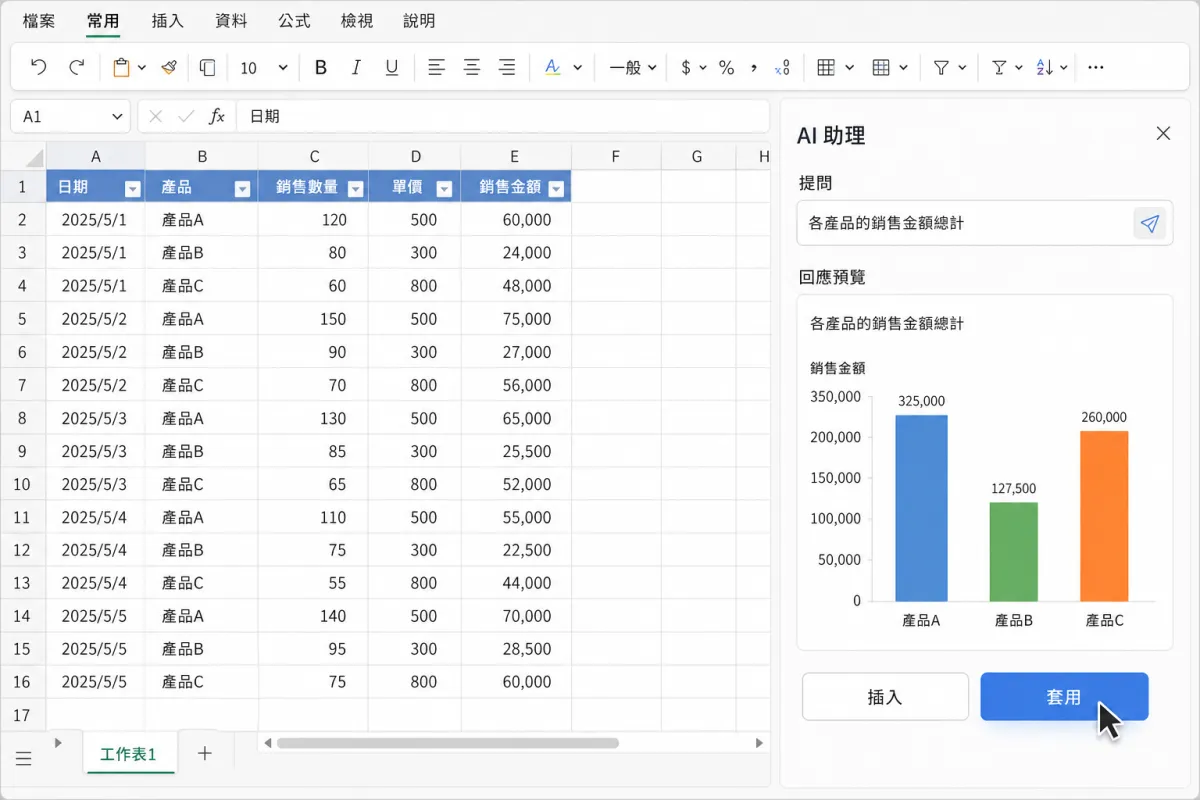The height and width of the screenshot is (800, 1200).
Task: Click the filter funnel icon
Action: pyautogui.click(x=941, y=67)
